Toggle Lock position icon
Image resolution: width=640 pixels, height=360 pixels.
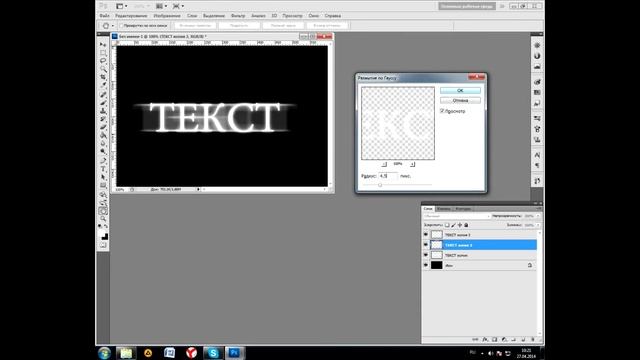(460, 225)
